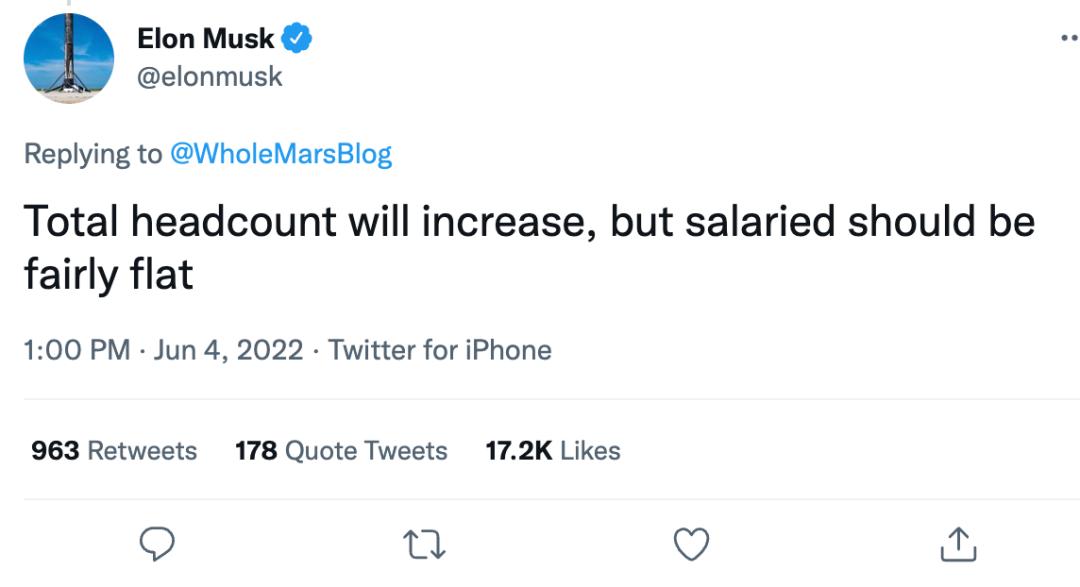Click the Elon Musk display name

[x=205, y=39]
